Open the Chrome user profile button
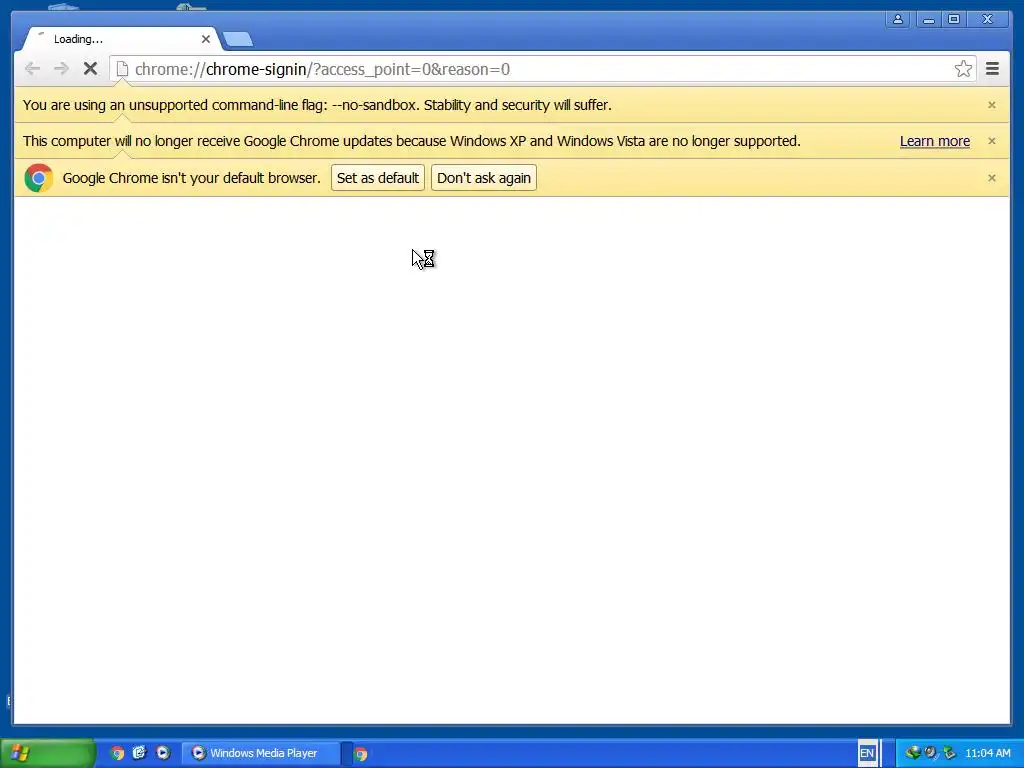The width and height of the screenshot is (1024, 768). [x=898, y=20]
